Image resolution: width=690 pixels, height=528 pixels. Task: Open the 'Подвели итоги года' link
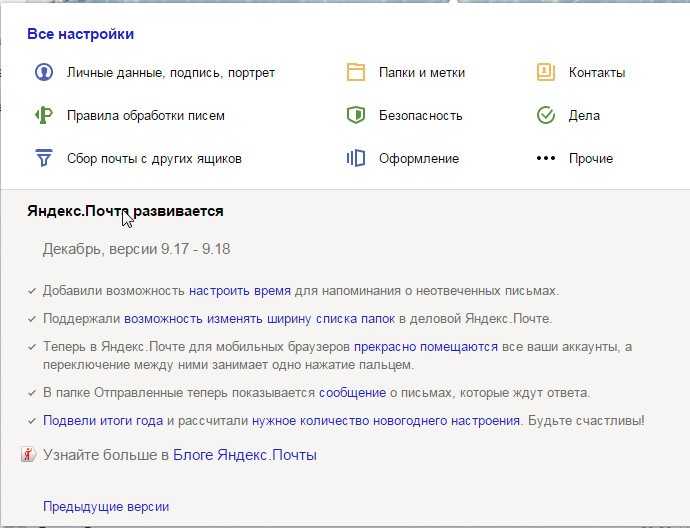click(x=103, y=421)
